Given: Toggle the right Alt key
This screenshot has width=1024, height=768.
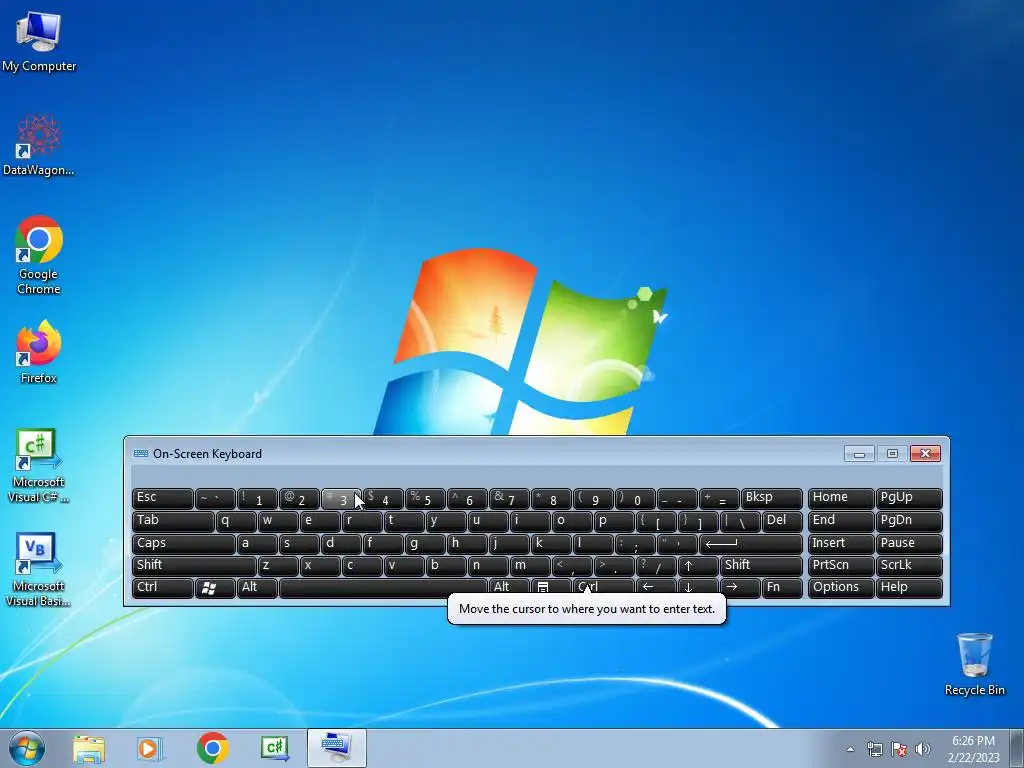Looking at the screenshot, I should click(x=509, y=587).
